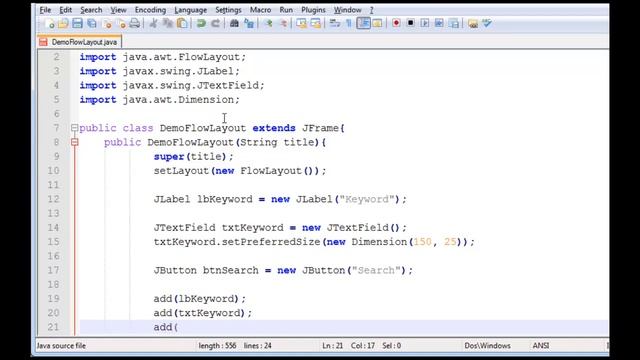640x360 pixels.
Task: Click "ANSI" encoding in the status bar
Action: (x=541, y=346)
